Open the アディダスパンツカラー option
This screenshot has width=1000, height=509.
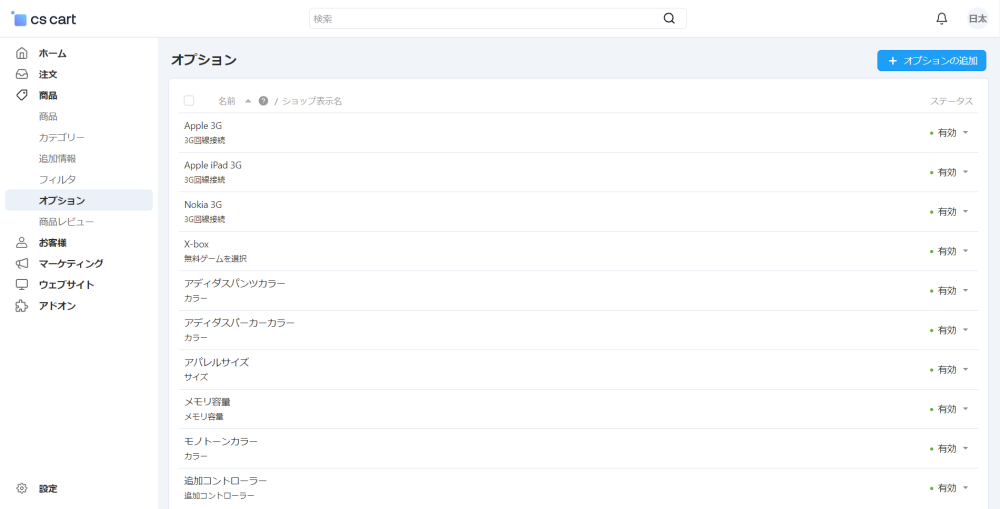pyautogui.click(x=235, y=283)
